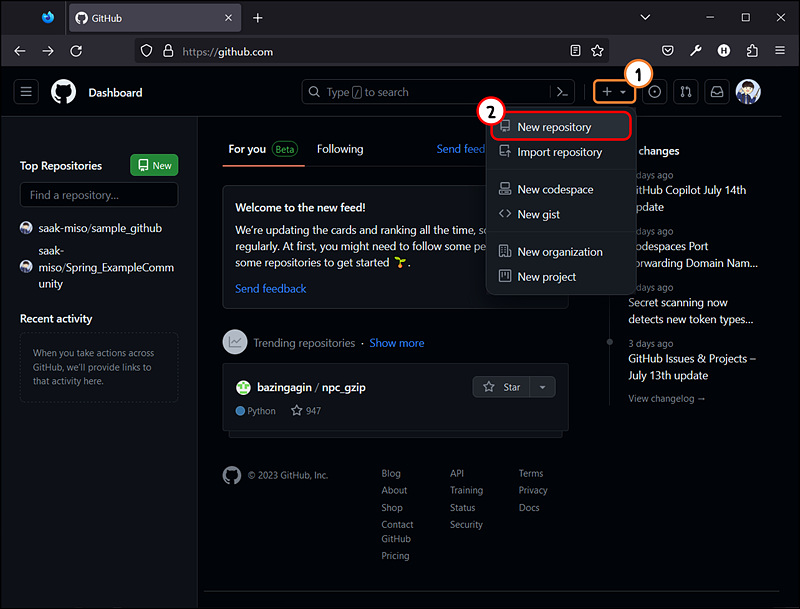Switch to the For you tab
The height and width of the screenshot is (609, 800).
point(263,149)
